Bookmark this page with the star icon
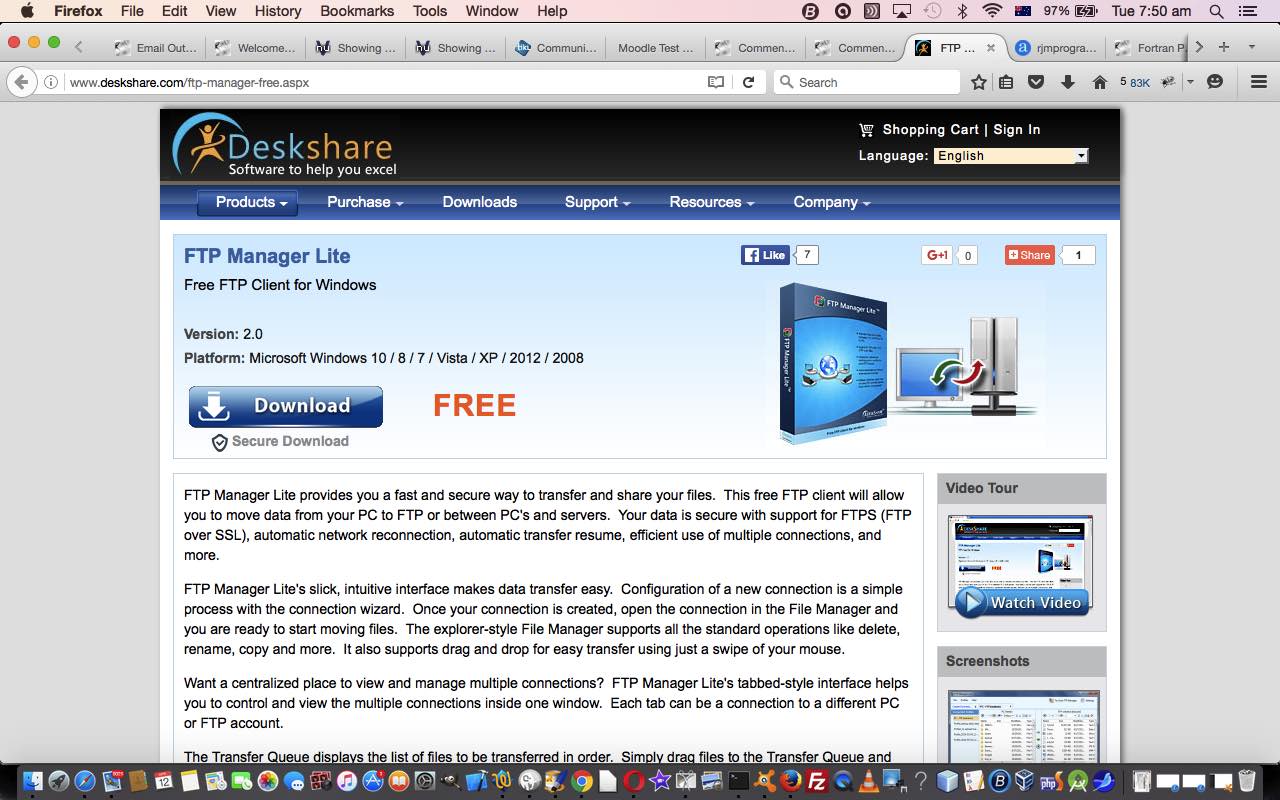Screen dimensions: 1280x800 click(x=979, y=82)
